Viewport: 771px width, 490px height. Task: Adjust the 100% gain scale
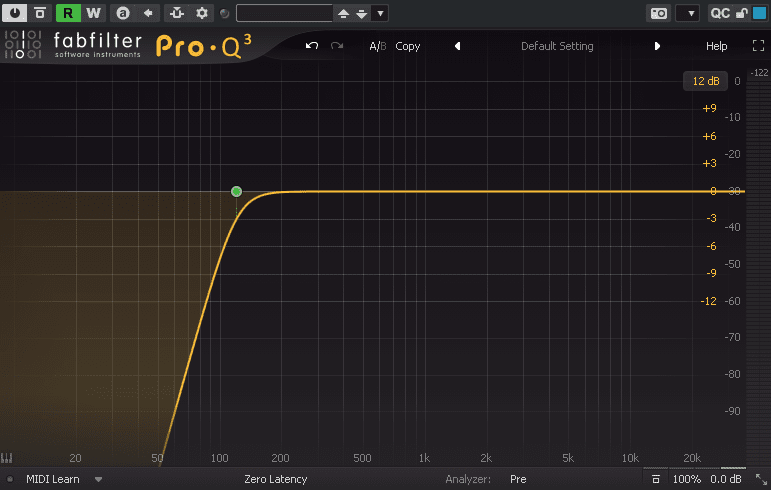pyautogui.click(x=686, y=479)
